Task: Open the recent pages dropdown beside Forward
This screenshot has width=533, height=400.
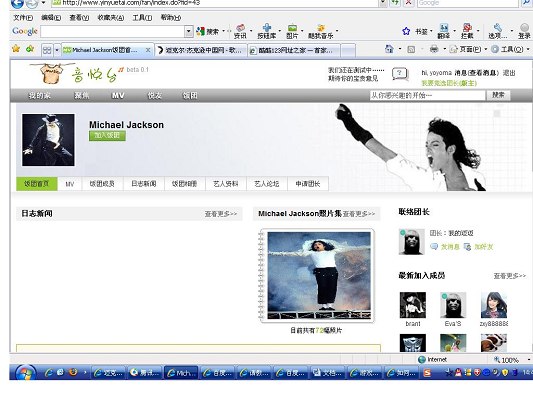Action: click(x=44, y=3)
